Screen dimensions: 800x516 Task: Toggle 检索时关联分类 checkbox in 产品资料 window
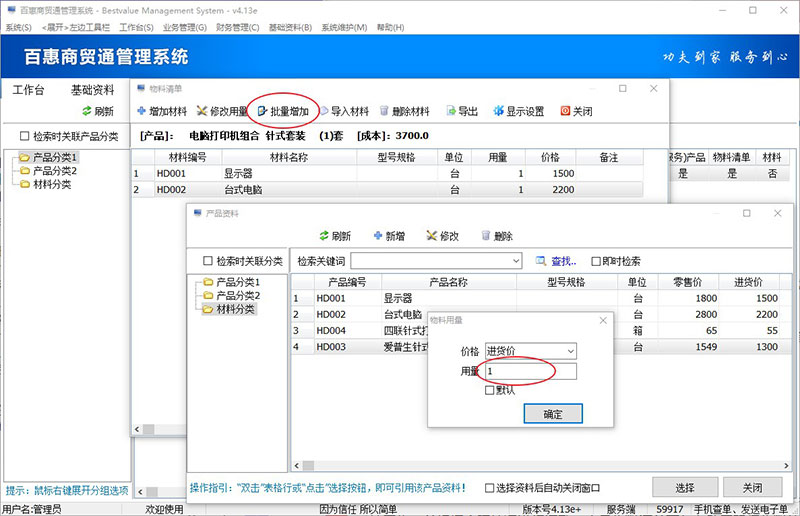[208, 261]
